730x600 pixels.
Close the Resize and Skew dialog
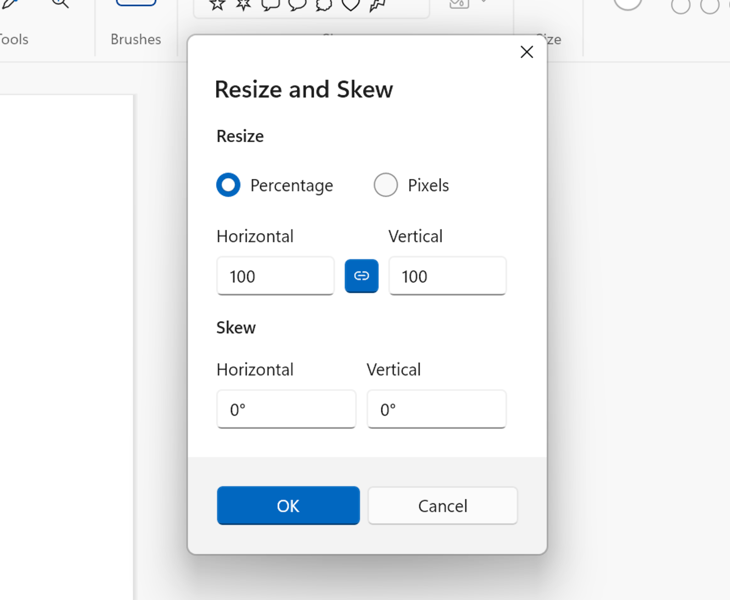click(527, 52)
